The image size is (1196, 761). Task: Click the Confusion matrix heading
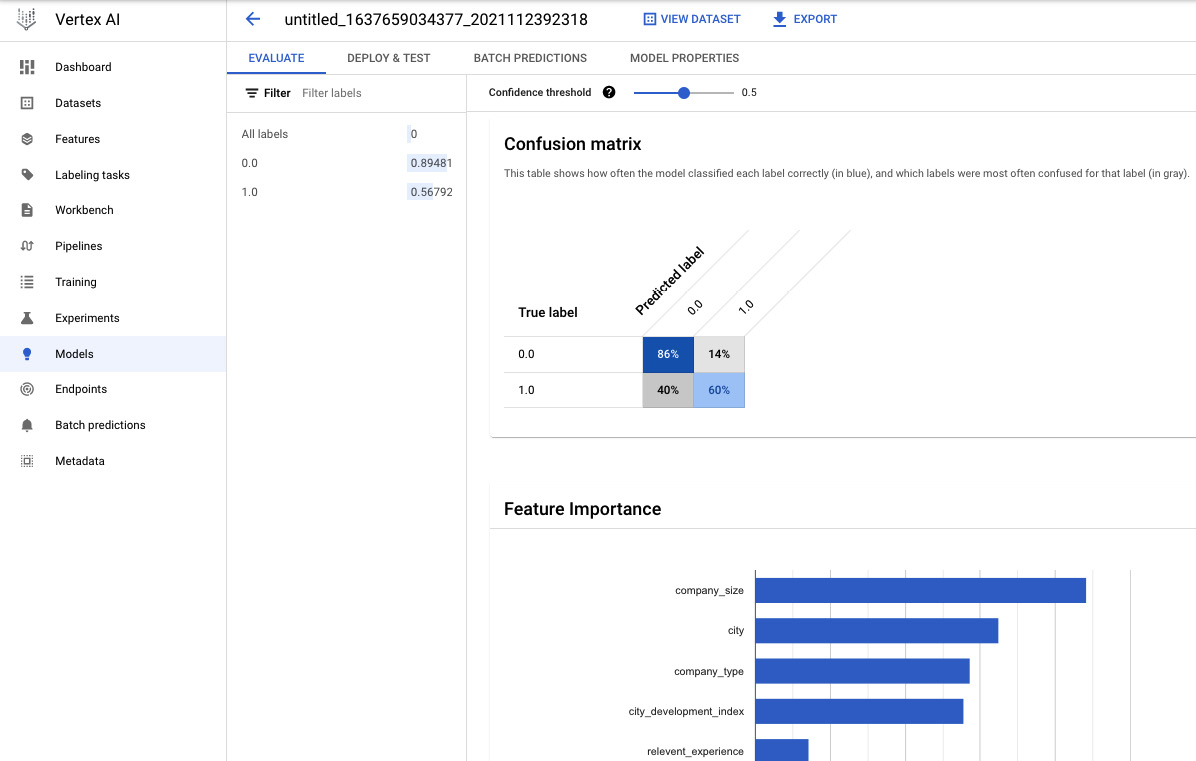click(x=573, y=144)
